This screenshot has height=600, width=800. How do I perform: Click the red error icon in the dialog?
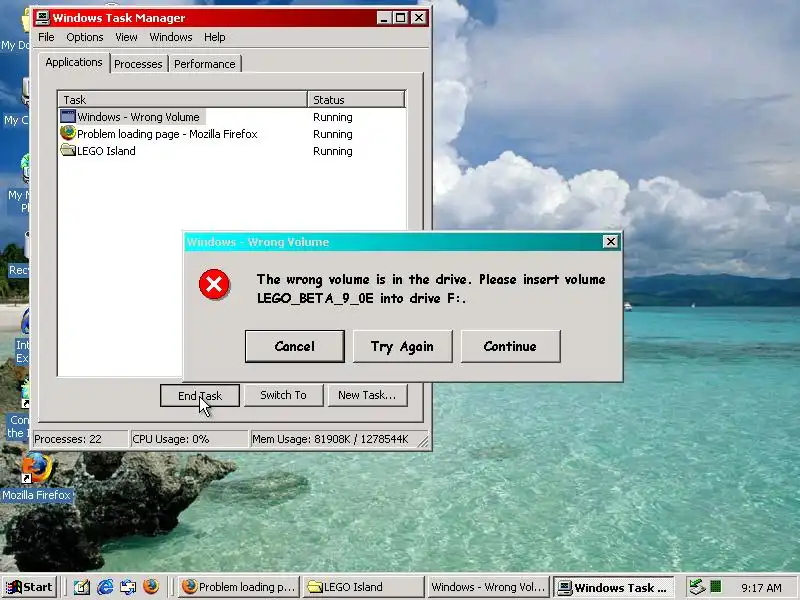coord(214,284)
